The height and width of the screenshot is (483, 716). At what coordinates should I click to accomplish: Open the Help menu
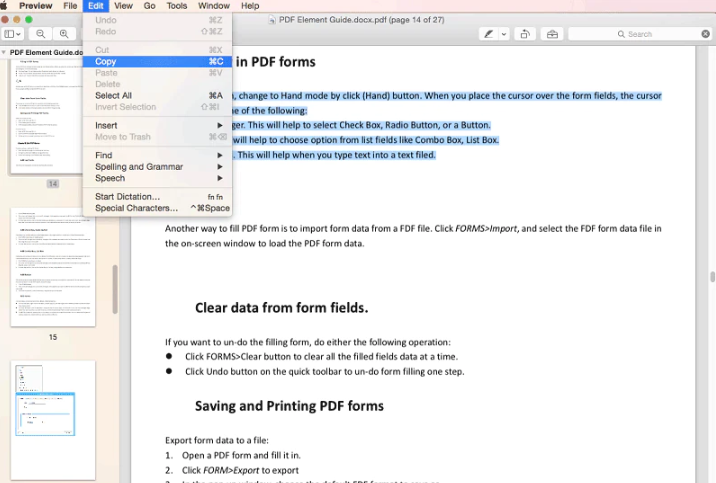pyautogui.click(x=250, y=6)
